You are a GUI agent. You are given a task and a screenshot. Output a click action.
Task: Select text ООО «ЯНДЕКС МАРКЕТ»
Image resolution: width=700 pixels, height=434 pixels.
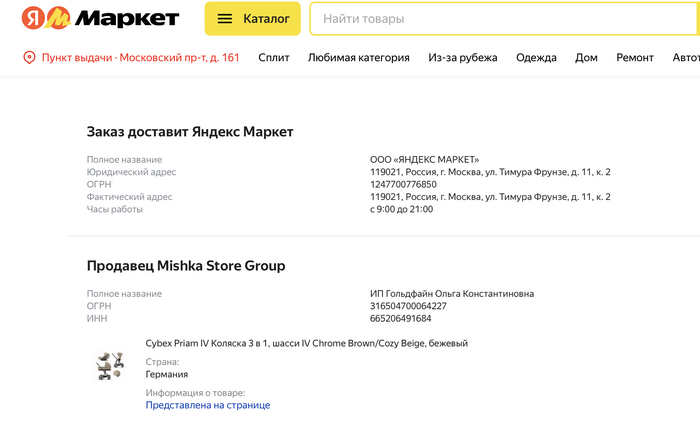[x=424, y=159]
